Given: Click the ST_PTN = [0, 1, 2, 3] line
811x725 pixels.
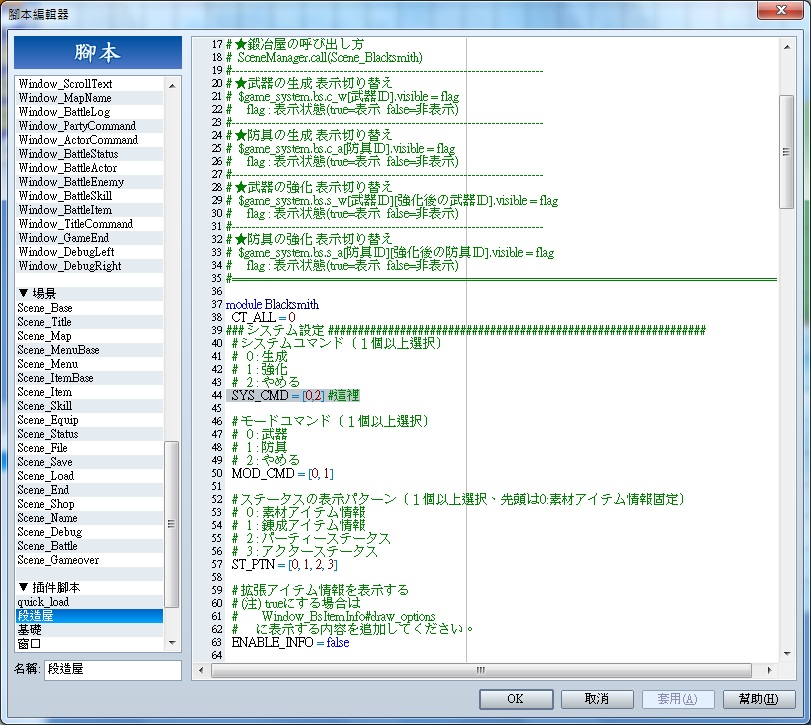Looking at the screenshot, I should 284,564.
